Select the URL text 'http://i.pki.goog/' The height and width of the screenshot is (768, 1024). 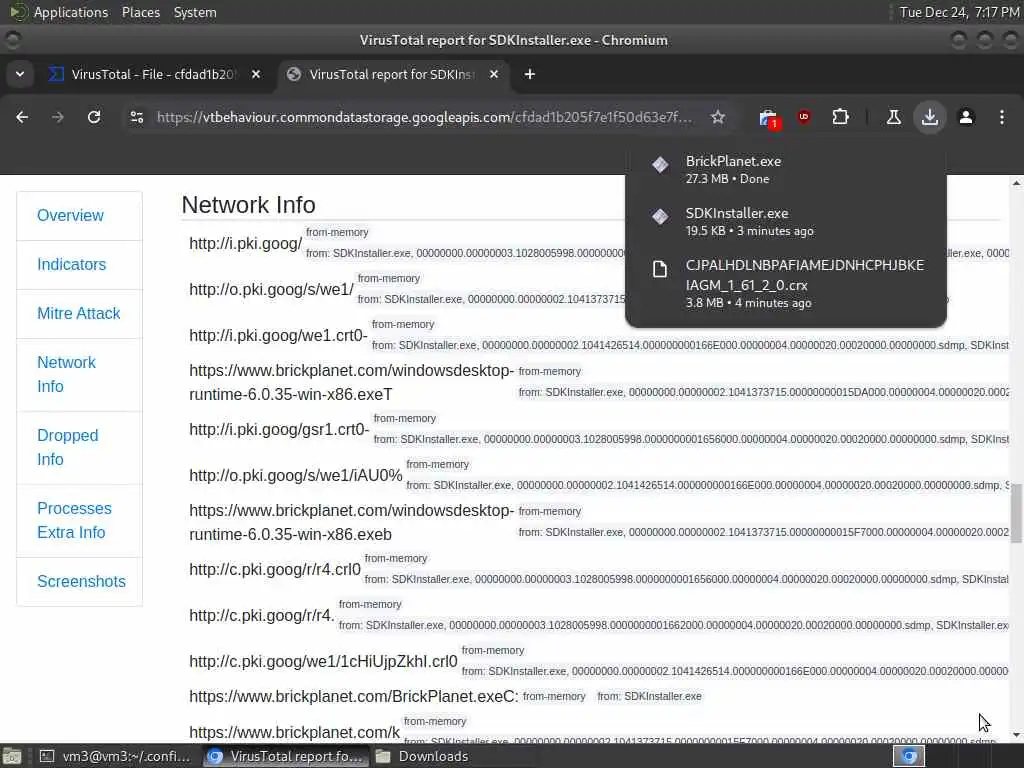[246, 244]
